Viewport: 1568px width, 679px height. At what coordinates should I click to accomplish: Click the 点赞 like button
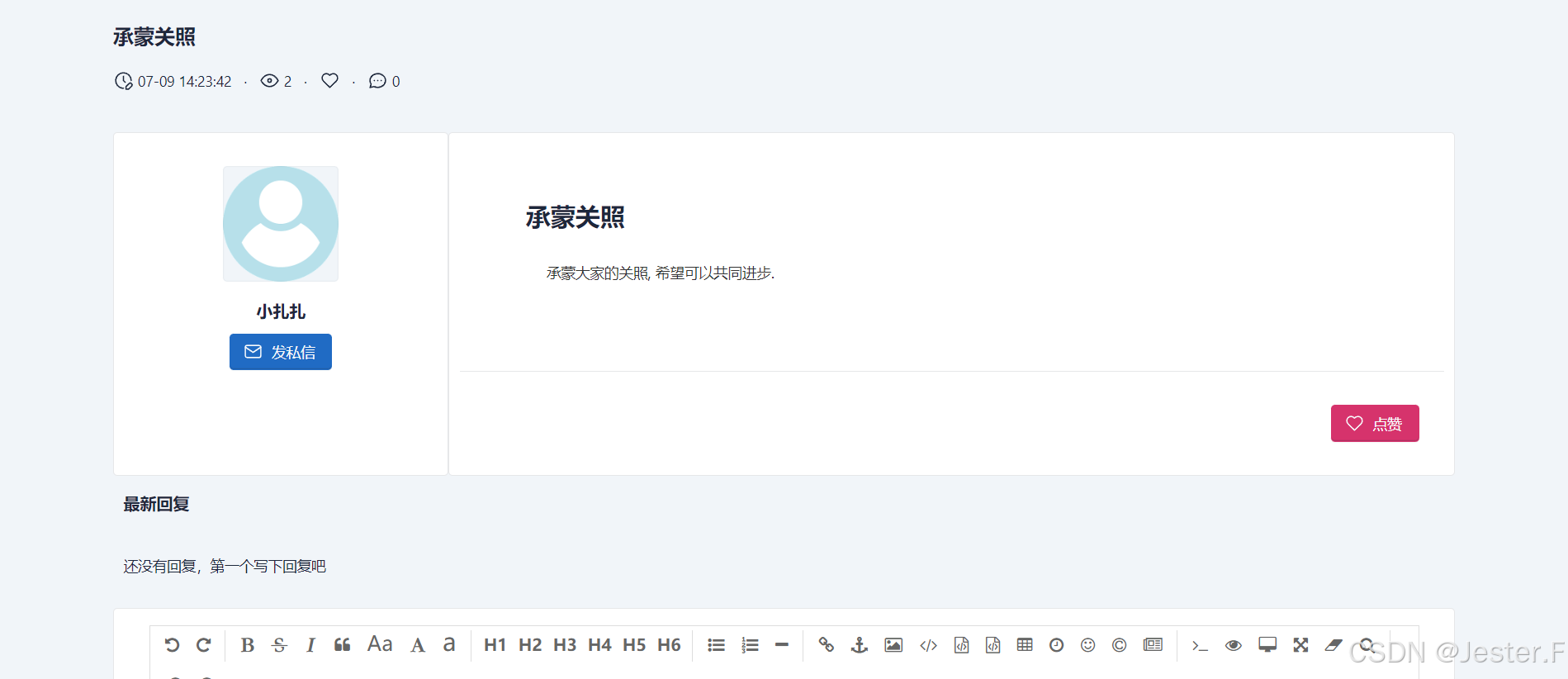coord(1375,424)
